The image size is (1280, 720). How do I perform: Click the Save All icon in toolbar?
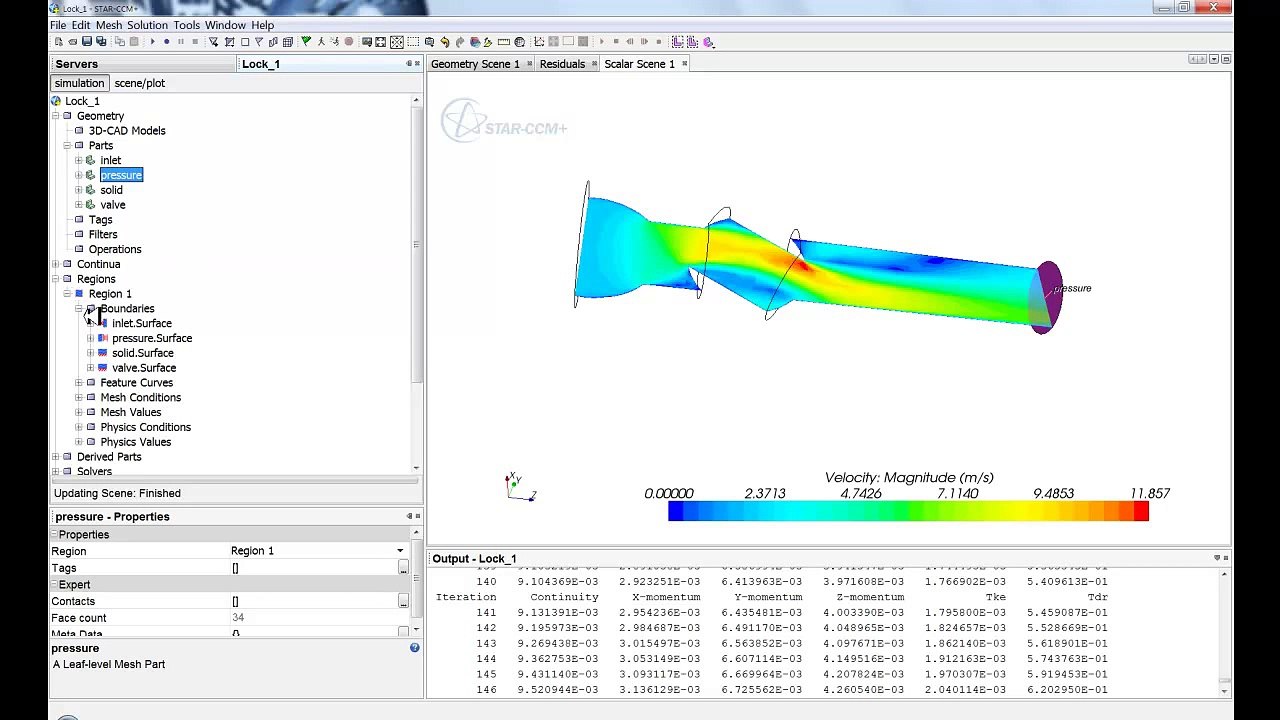click(101, 42)
